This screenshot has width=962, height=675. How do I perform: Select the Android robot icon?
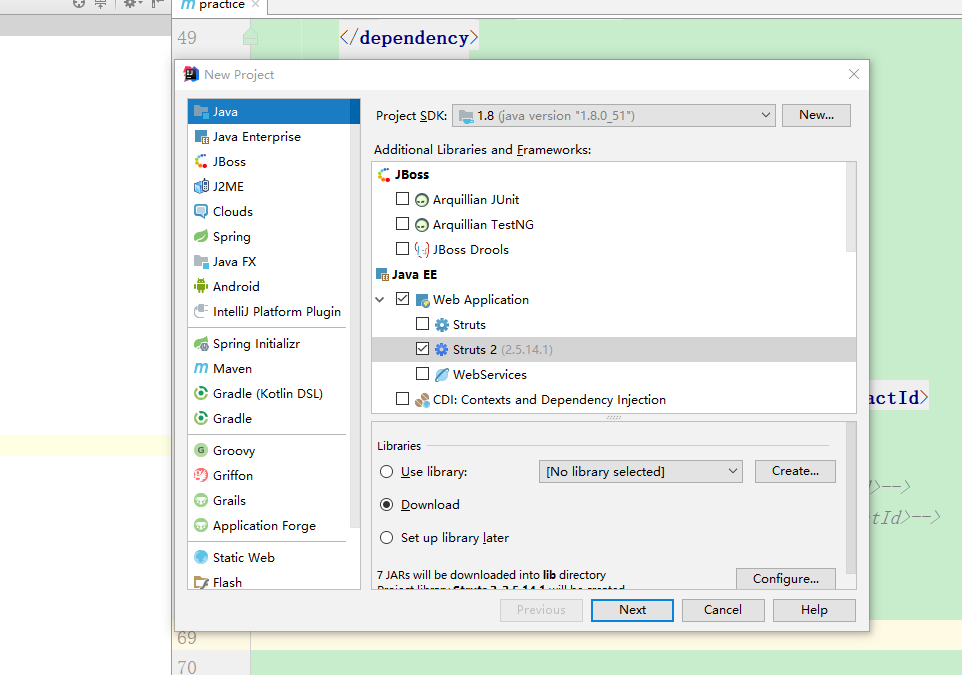201,286
